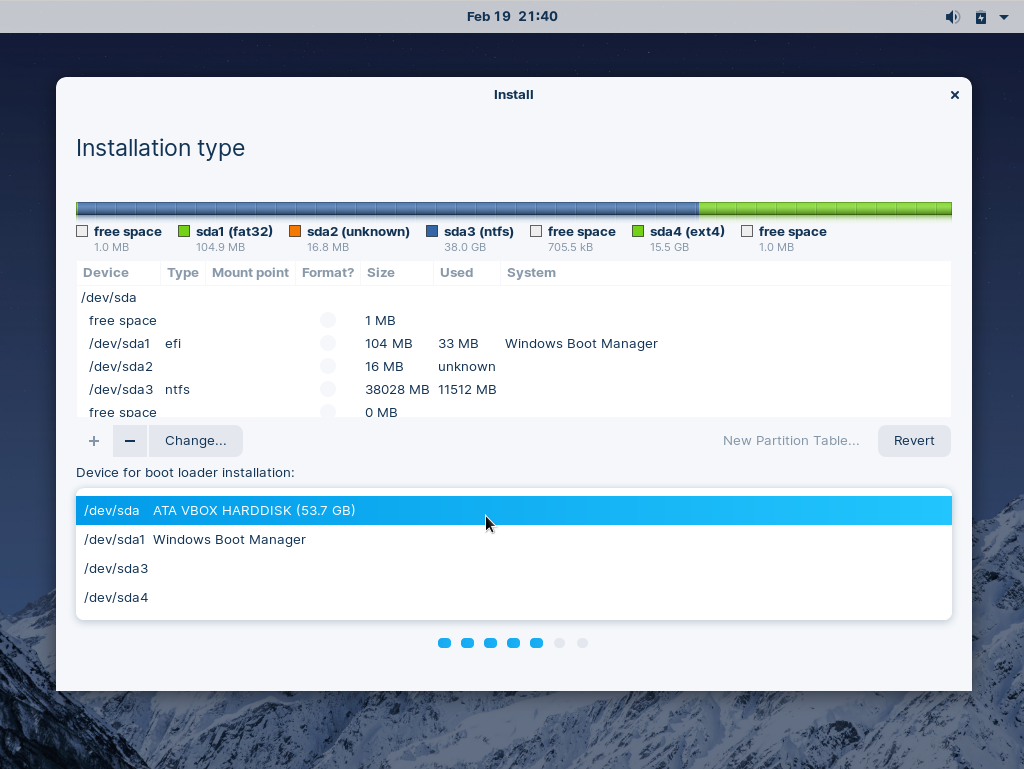Toggle format checkbox for /dev/sda1
Viewport: 1024px width, 769px height.
tap(328, 343)
